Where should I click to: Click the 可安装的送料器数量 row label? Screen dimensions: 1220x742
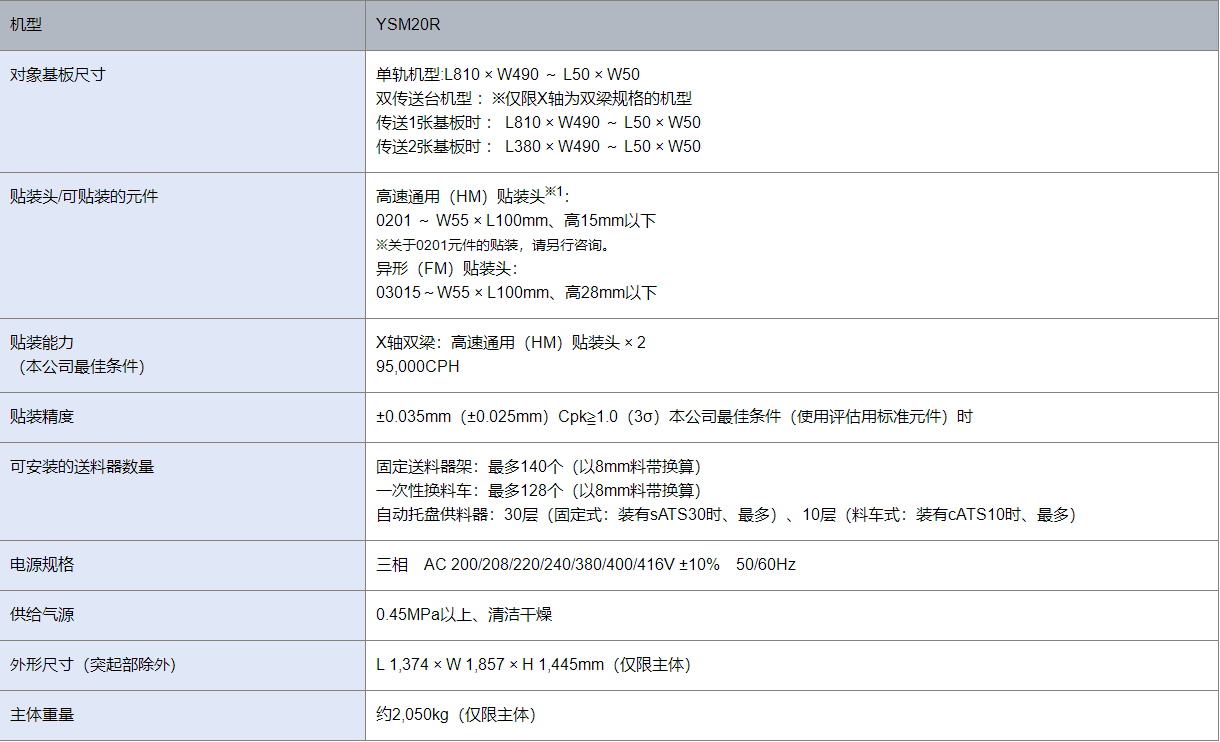point(82,467)
